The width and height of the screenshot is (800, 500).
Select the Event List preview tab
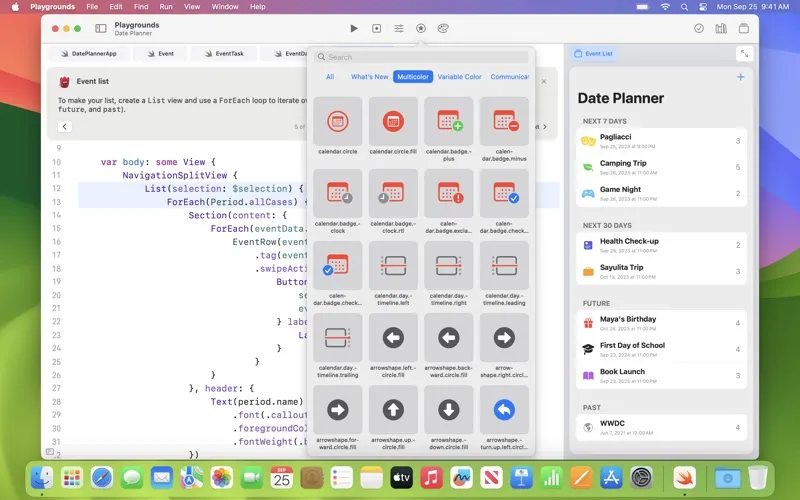(x=593, y=54)
